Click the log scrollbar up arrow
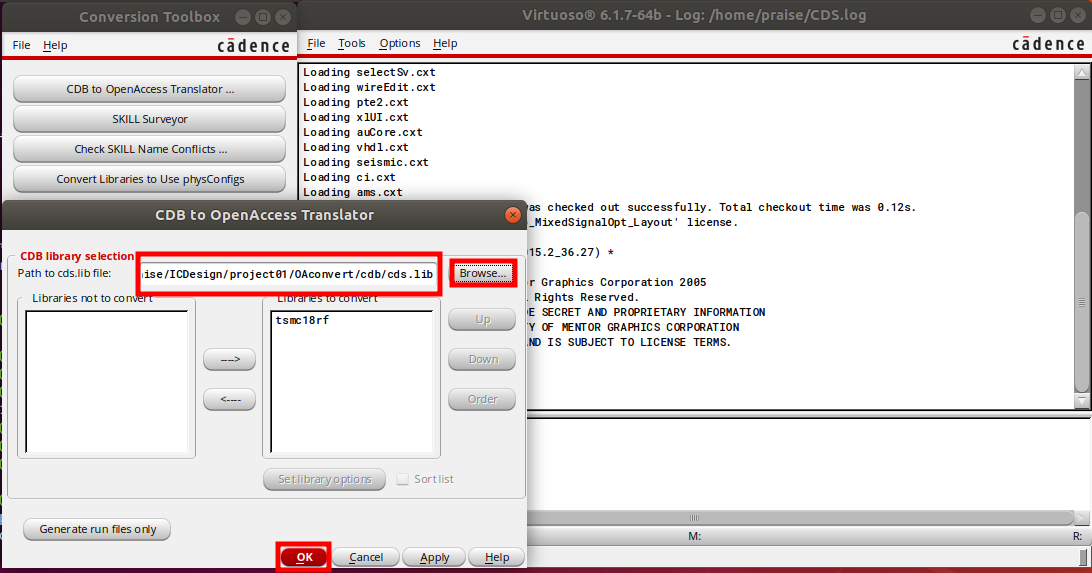The image size is (1092, 573). tap(1082, 72)
